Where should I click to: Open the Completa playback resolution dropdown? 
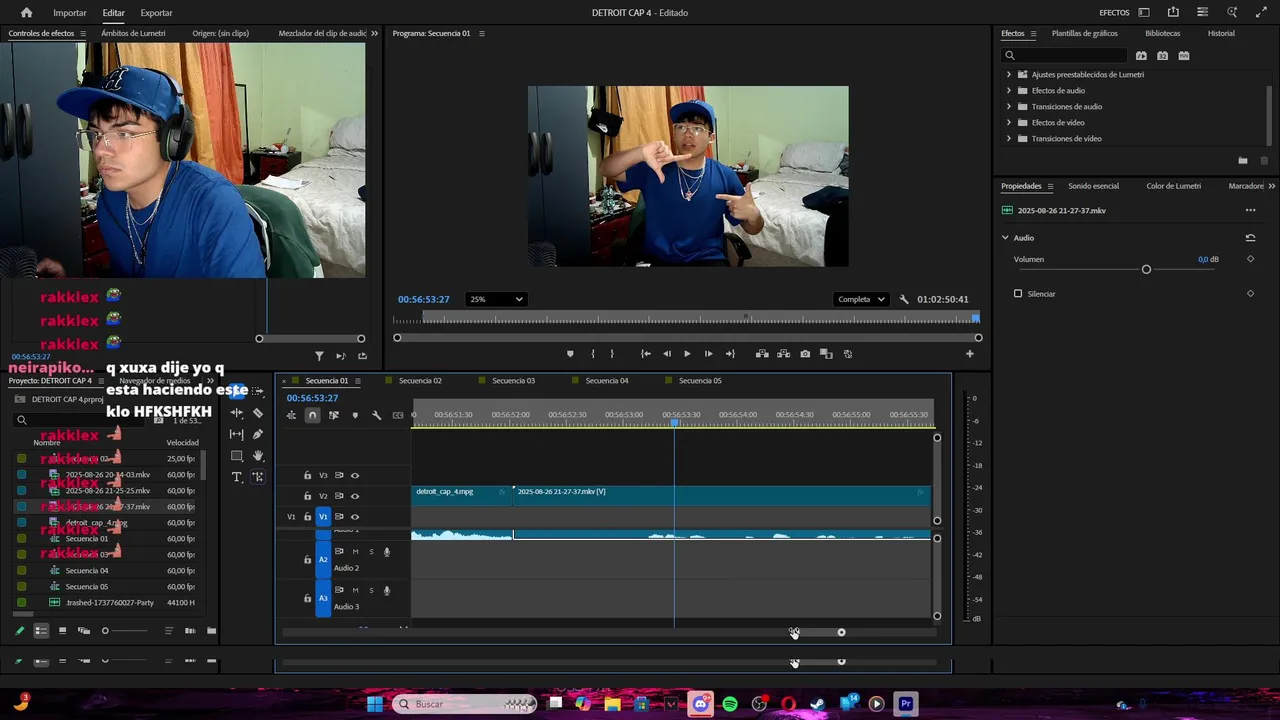[861, 299]
